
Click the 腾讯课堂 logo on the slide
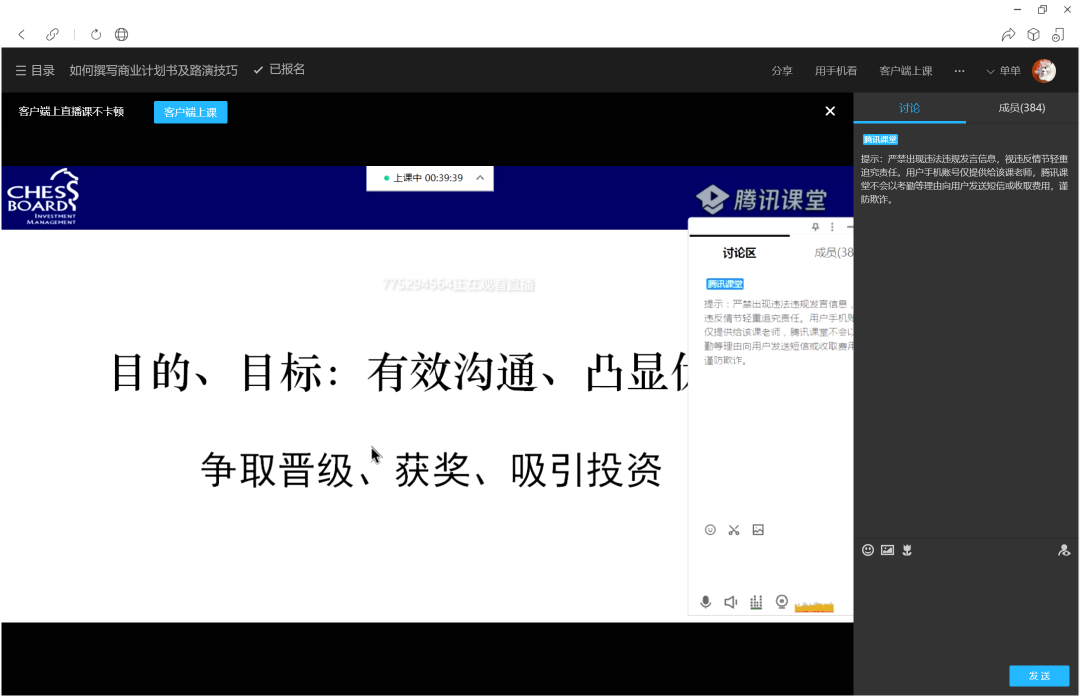click(x=760, y=200)
